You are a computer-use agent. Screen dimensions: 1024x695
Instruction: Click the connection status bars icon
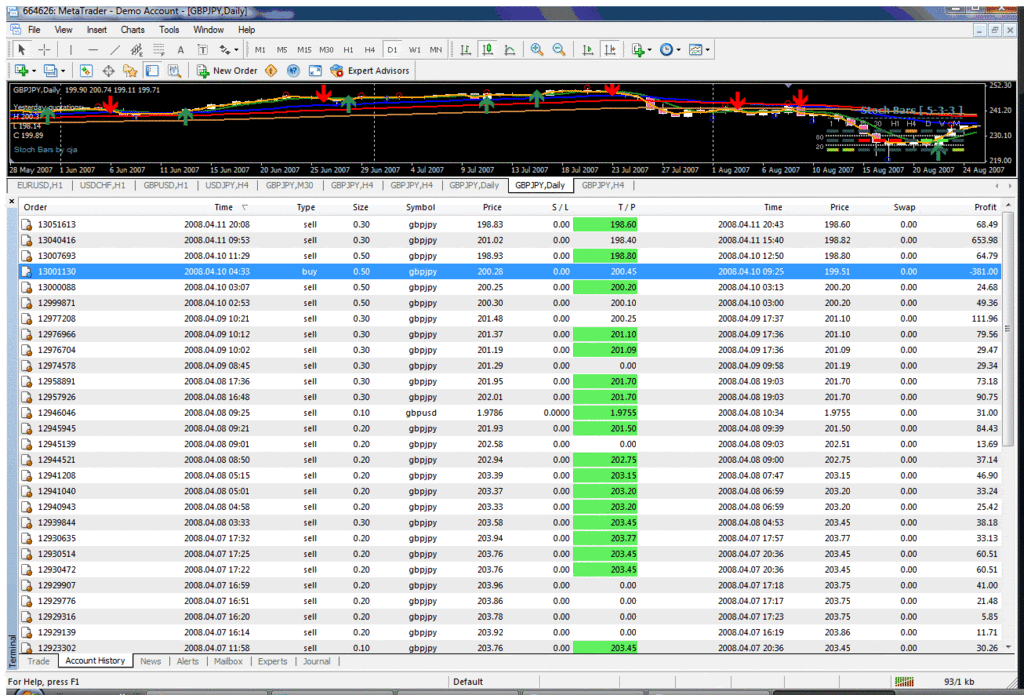coord(904,682)
